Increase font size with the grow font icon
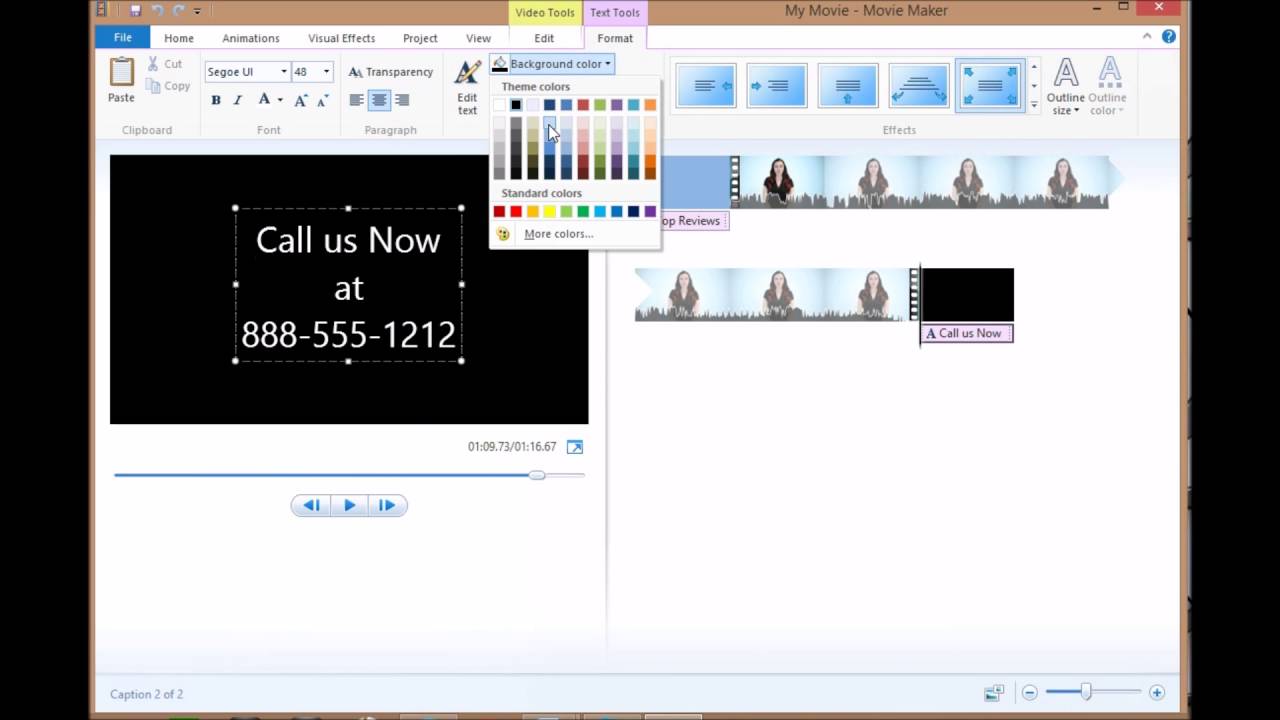Viewport: 1280px width, 720px height. (x=301, y=100)
